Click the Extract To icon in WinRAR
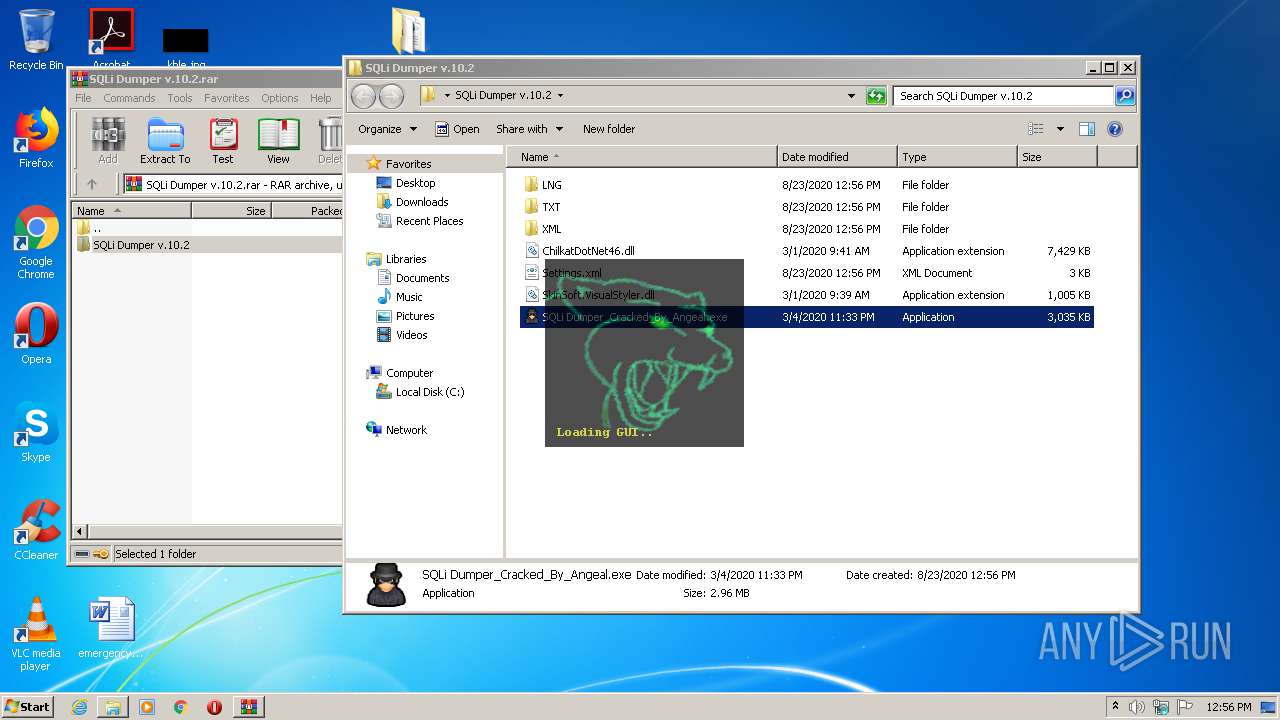This screenshot has width=1280, height=720. (165, 140)
